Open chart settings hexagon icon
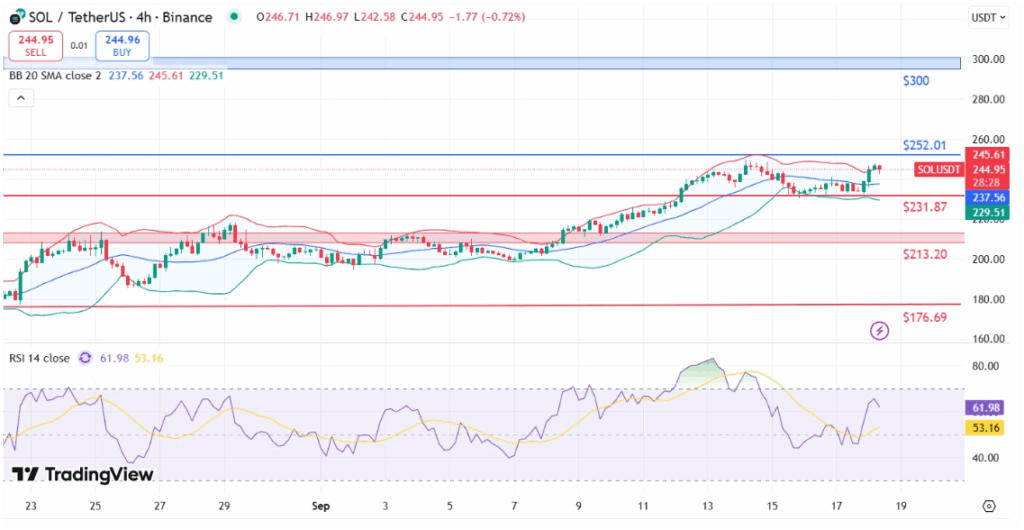This screenshot has width=1024, height=530. tap(989, 506)
